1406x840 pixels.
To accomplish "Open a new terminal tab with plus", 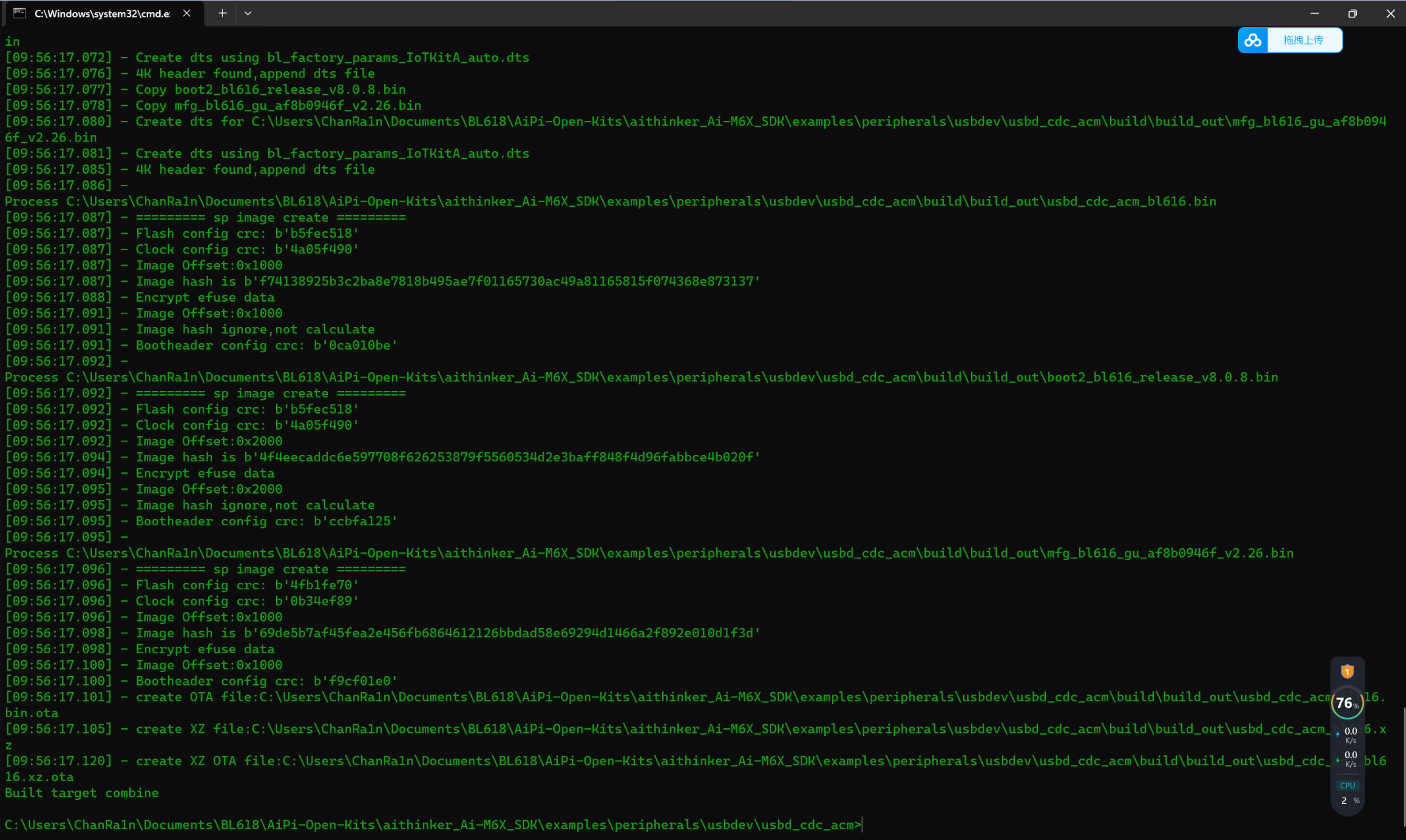I will (x=222, y=13).
